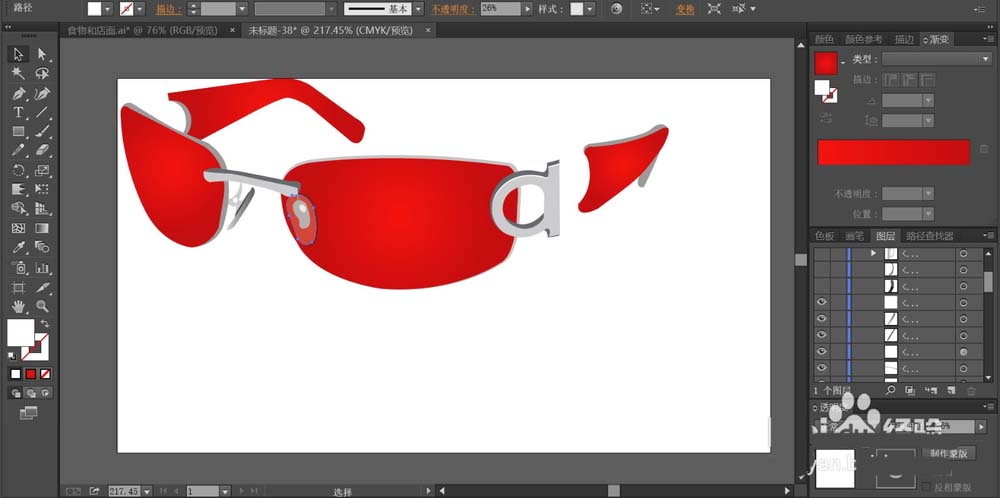Click the 变换 transform link
This screenshot has width=1000, height=498.
point(684,8)
